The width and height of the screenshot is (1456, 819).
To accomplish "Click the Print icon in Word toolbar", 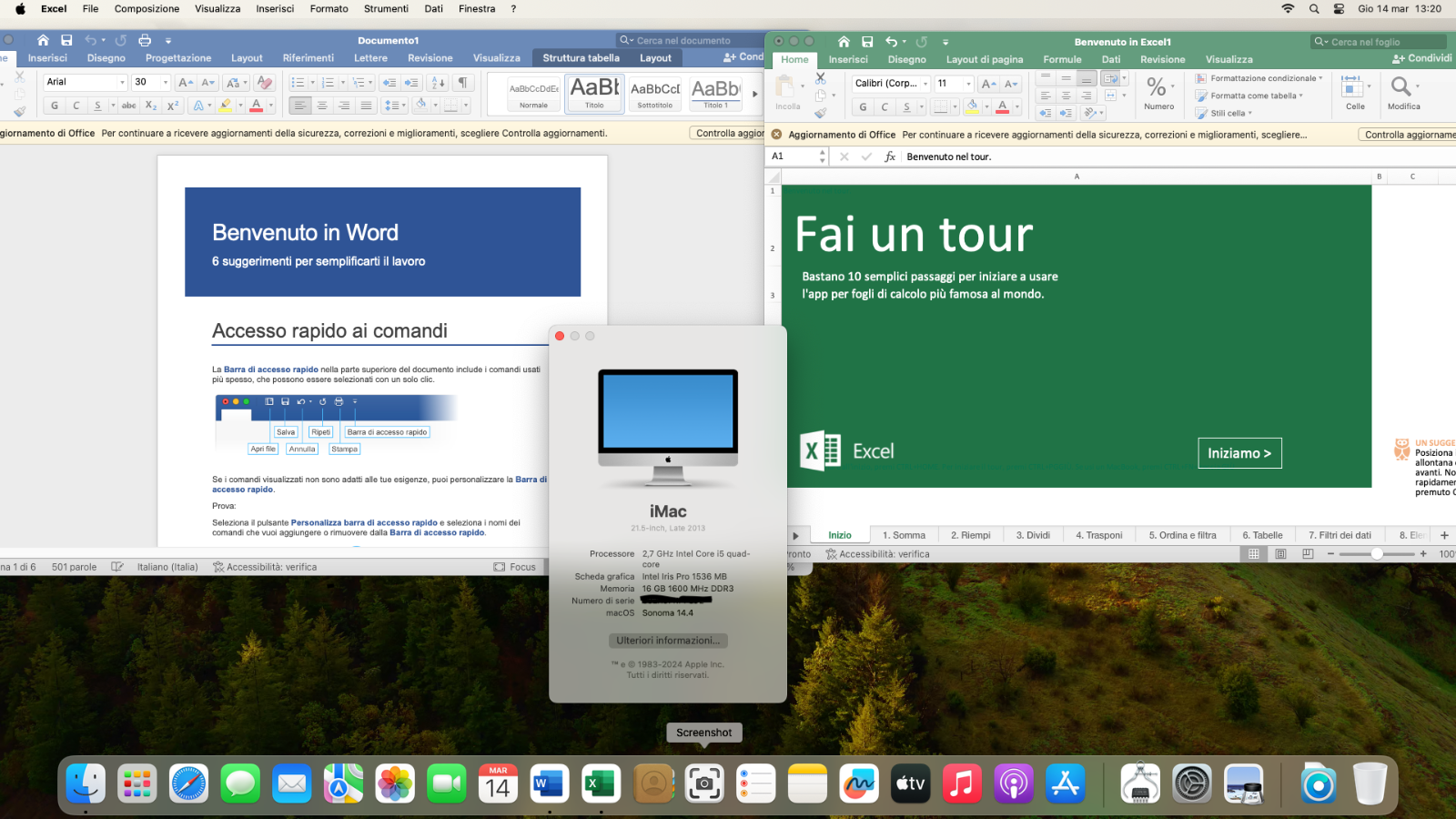I will point(145,40).
